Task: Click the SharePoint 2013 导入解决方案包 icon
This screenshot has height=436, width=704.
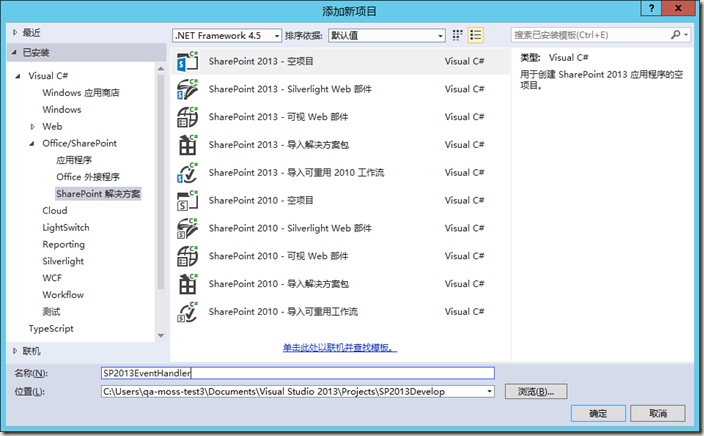Action: click(x=188, y=145)
